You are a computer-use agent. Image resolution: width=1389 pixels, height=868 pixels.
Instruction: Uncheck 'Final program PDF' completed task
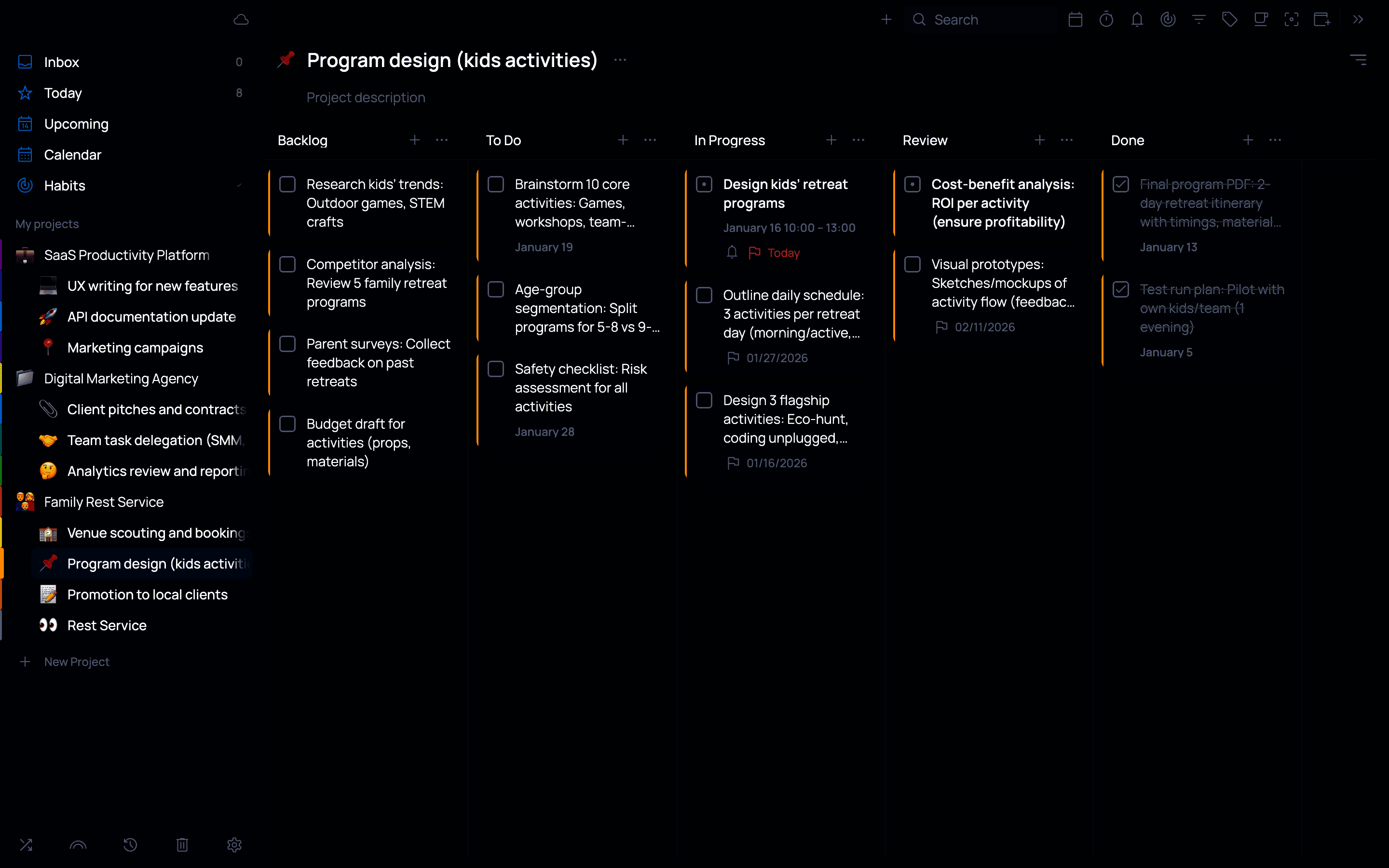click(1121, 184)
